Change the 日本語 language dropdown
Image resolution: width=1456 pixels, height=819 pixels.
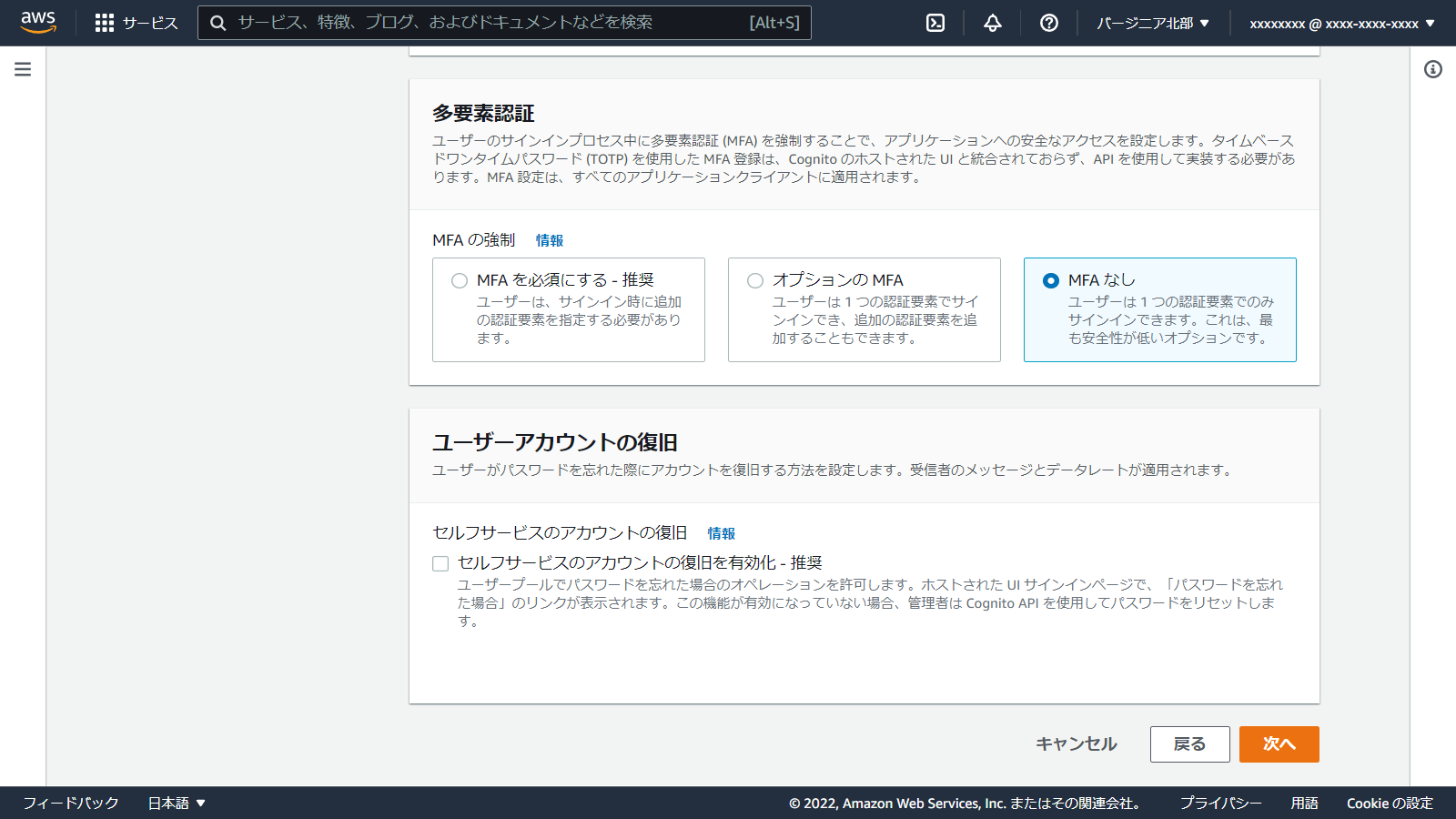177,803
